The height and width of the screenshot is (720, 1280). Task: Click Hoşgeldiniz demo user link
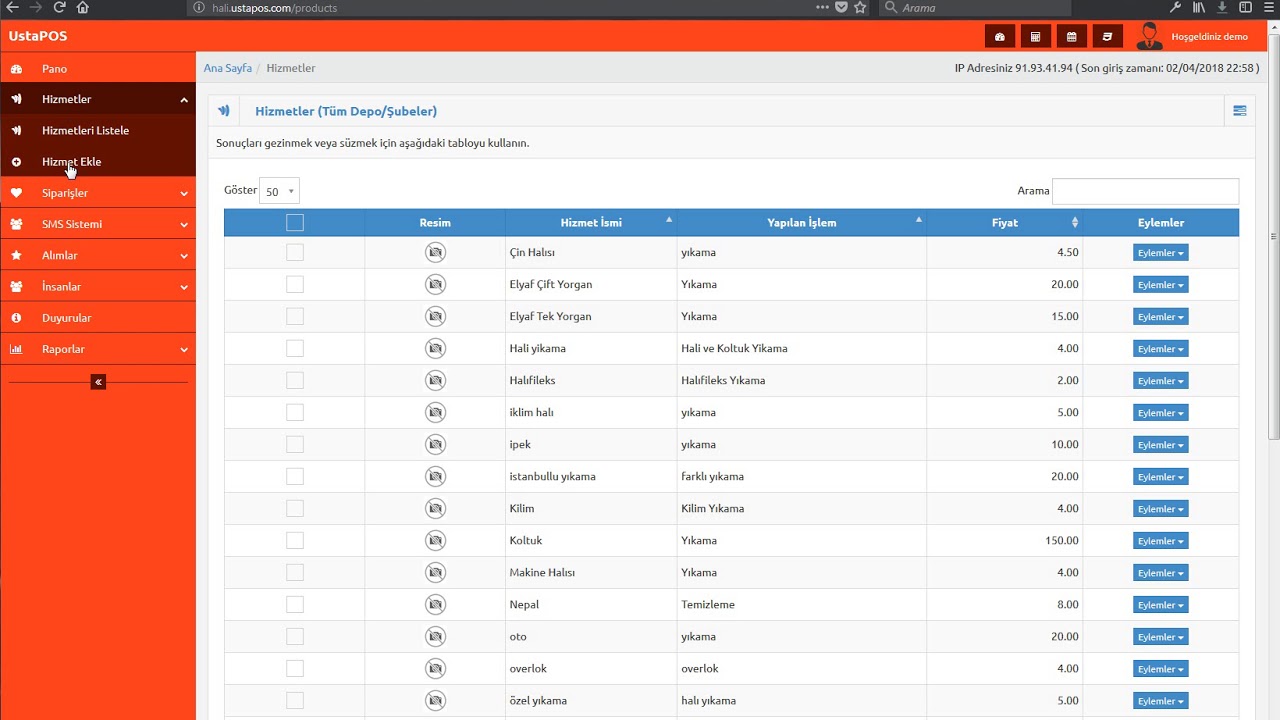(1209, 37)
